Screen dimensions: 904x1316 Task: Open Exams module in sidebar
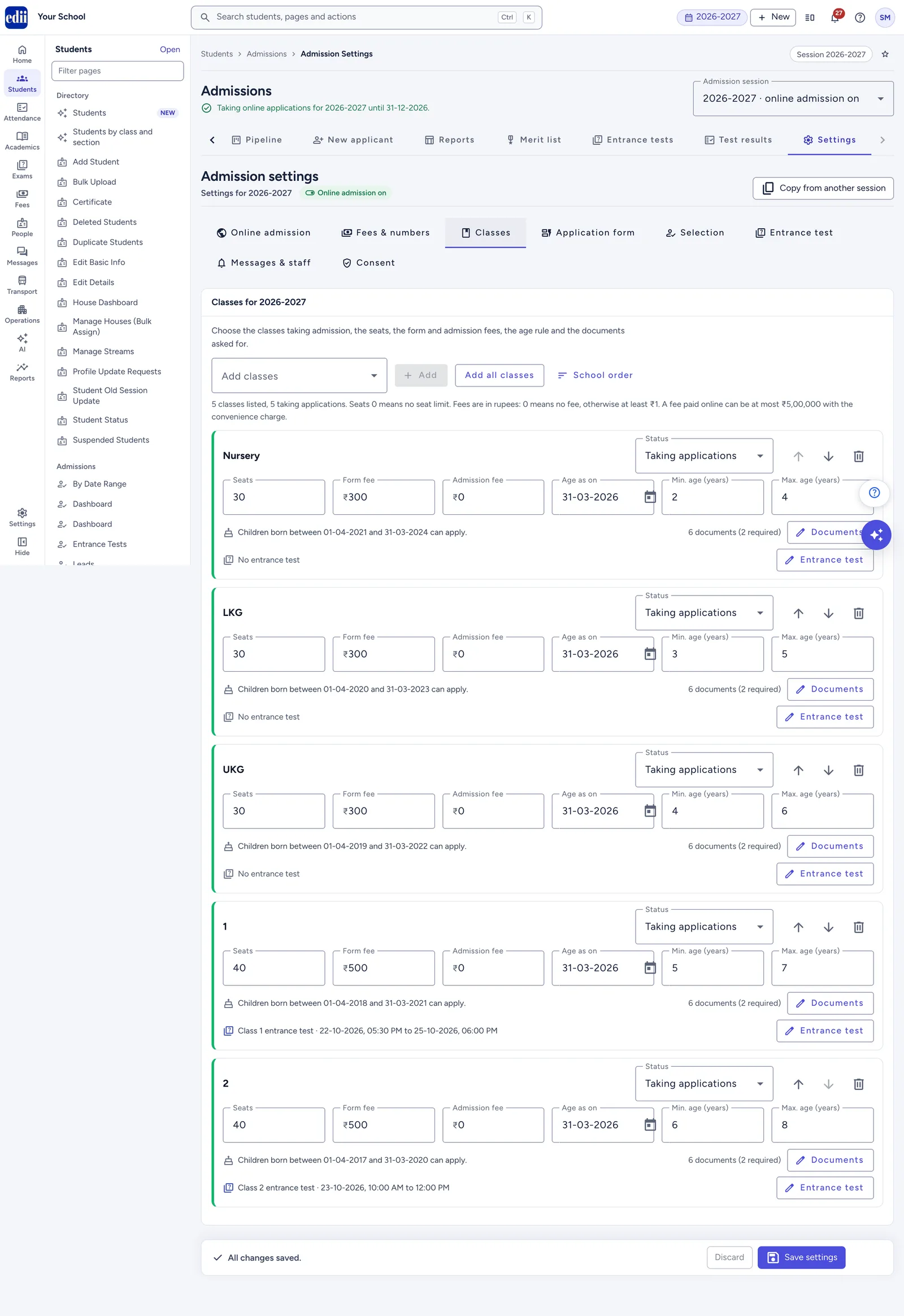pyautogui.click(x=22, y=170)
